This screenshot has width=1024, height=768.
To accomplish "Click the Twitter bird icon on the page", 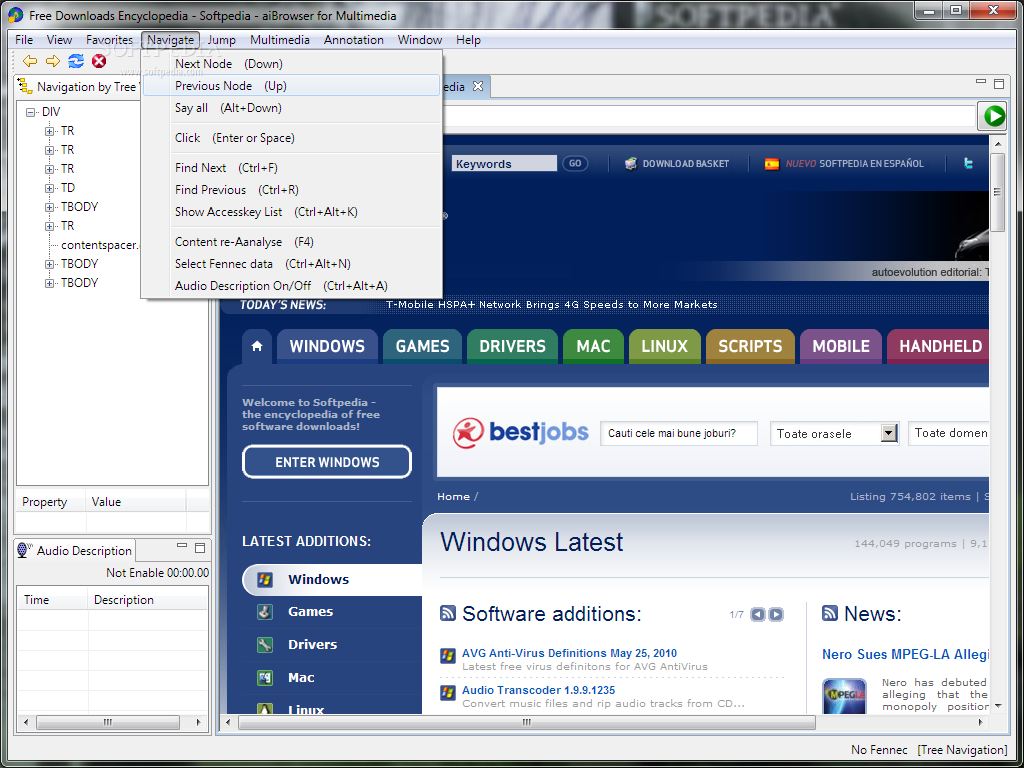I will (x=968, y=164).
